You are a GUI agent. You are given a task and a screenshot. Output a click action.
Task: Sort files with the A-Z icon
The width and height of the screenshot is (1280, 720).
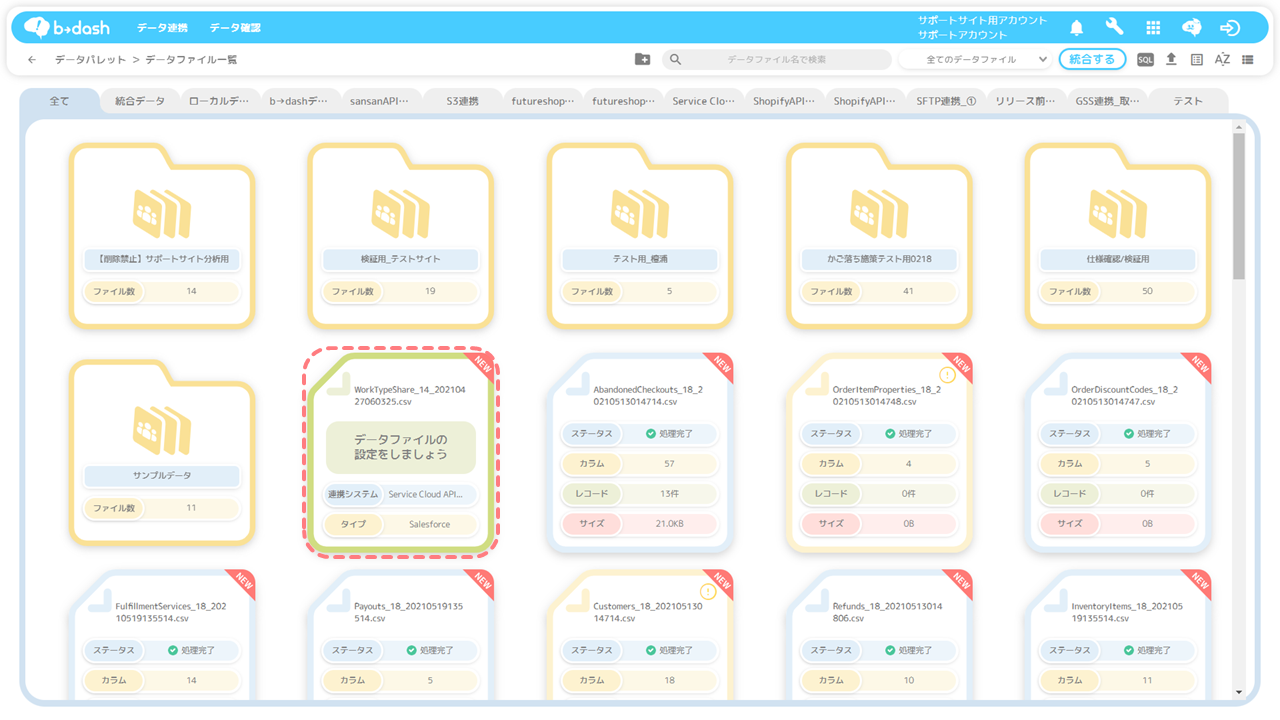pyautogui.click(x=1222, y=60)
